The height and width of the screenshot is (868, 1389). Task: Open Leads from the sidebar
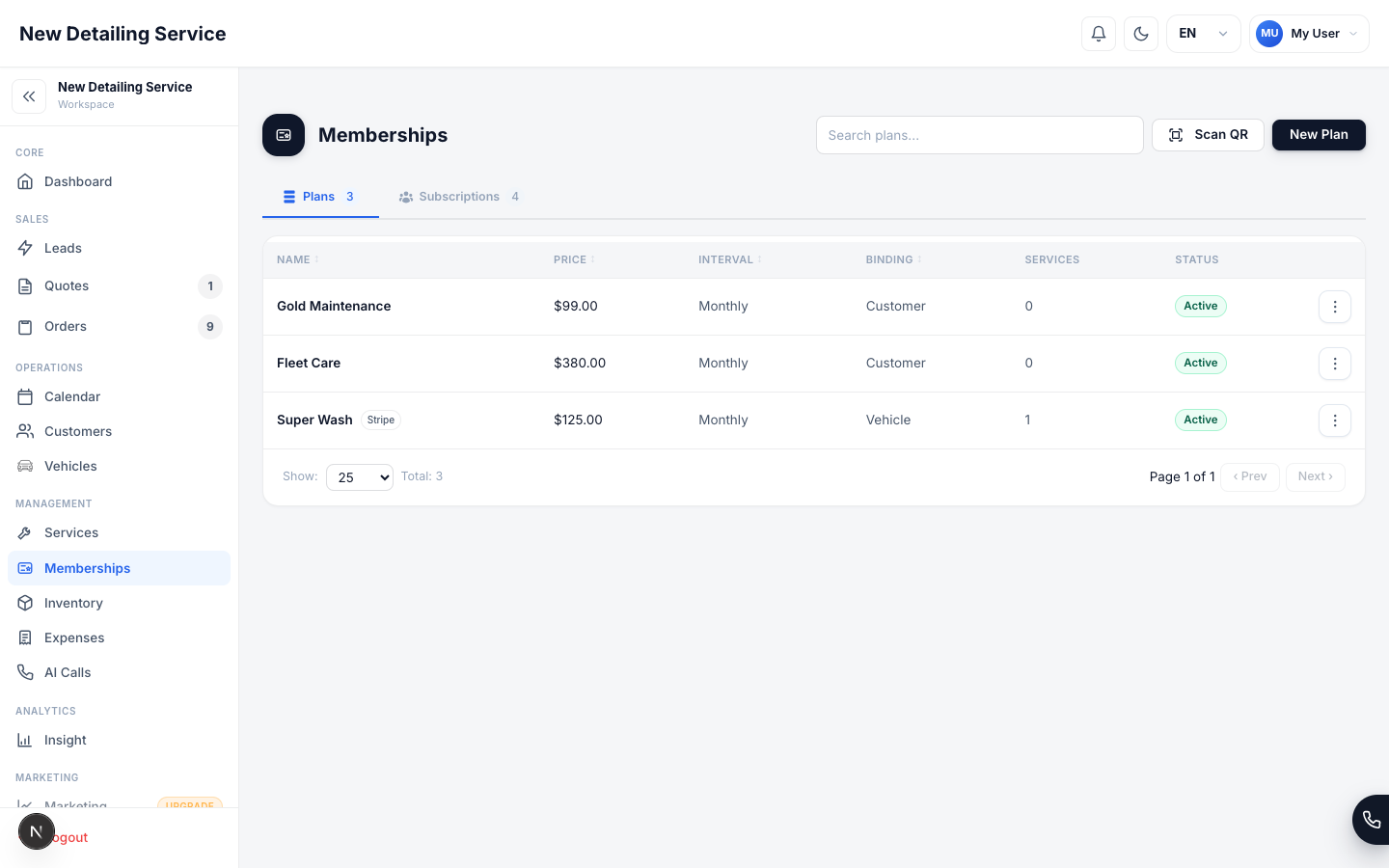pyautogui.click(x=119, y=248)
